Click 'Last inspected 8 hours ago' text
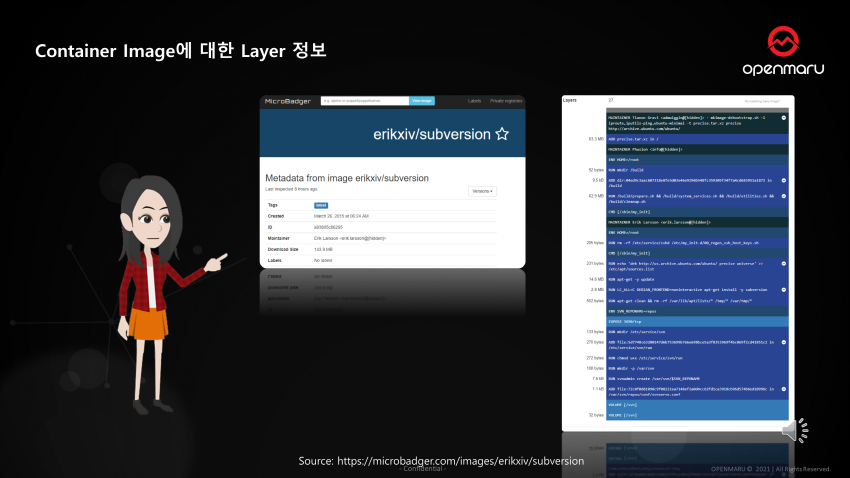The image size is (850, 478). pos(291,189)
